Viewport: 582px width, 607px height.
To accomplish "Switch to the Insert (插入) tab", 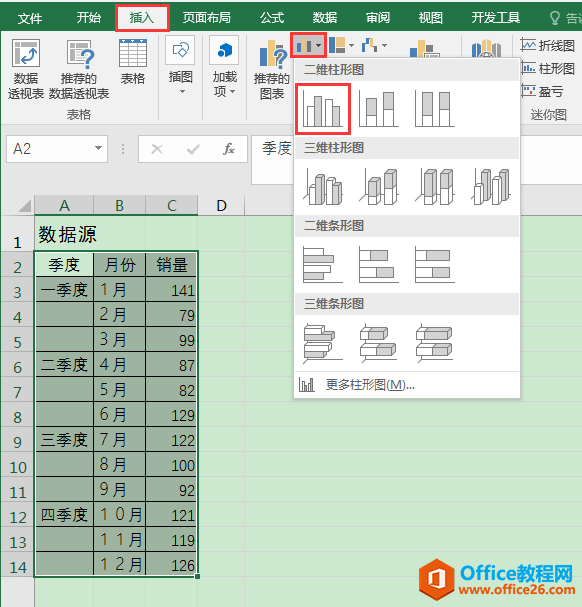I will point(142,18).
